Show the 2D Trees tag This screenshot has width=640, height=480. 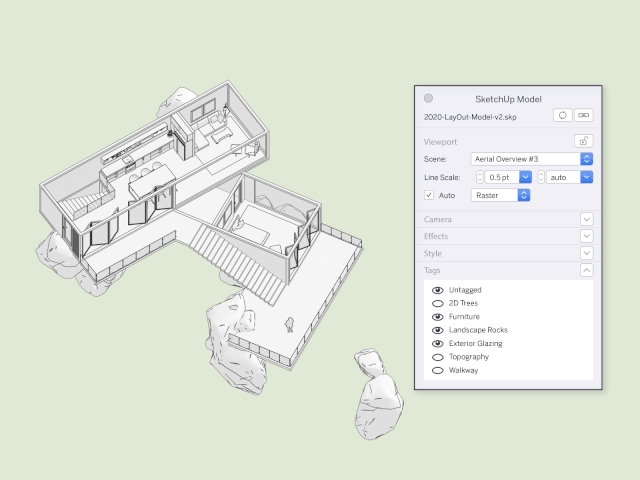437,303
